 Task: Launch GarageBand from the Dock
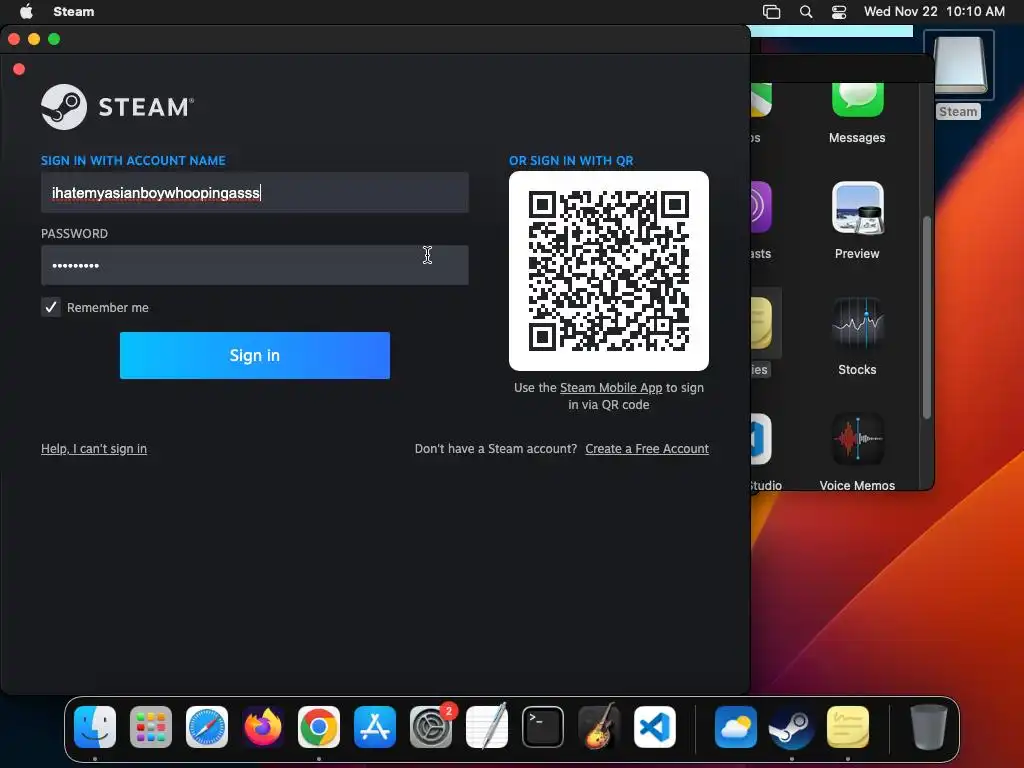tap(599, 726)
